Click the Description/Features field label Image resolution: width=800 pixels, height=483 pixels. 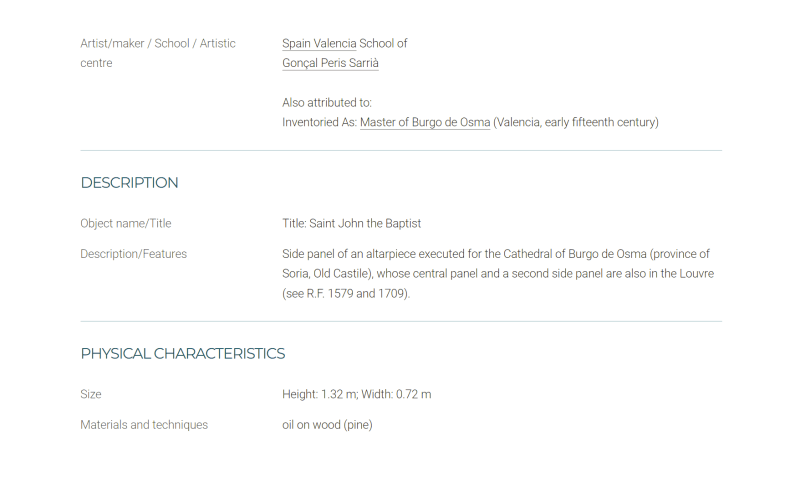click(133, 254)
